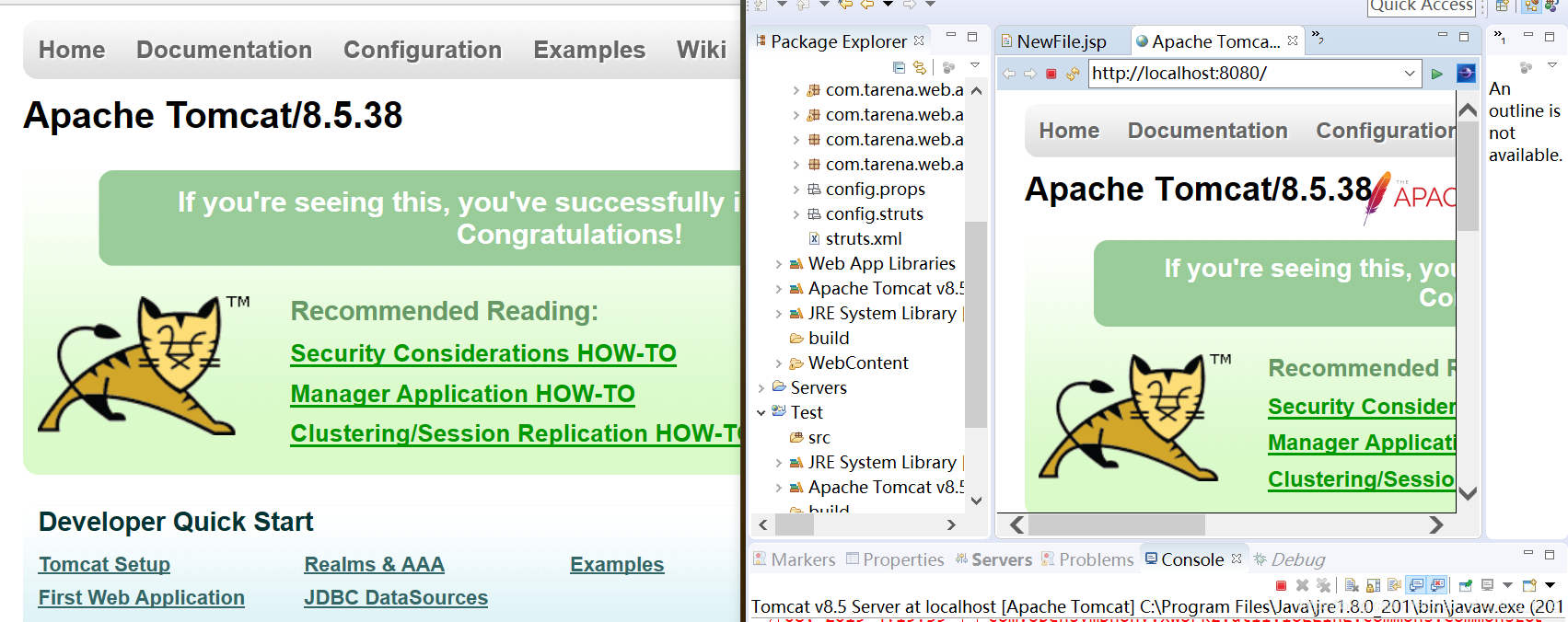
Task: Expand JRE System Library above build folder
Action: [779, 314]
